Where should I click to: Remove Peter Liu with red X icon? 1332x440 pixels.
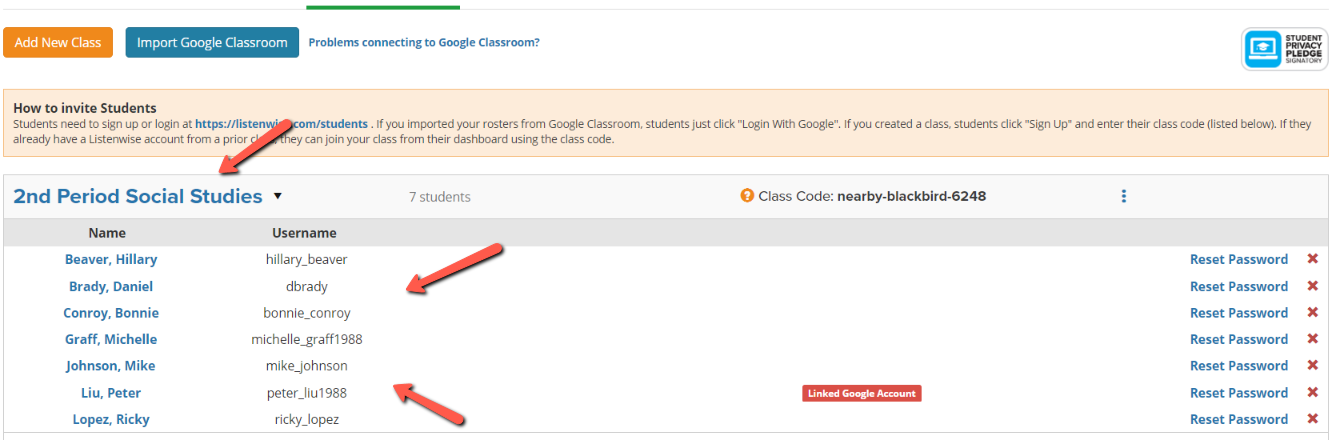[1313, 393]
